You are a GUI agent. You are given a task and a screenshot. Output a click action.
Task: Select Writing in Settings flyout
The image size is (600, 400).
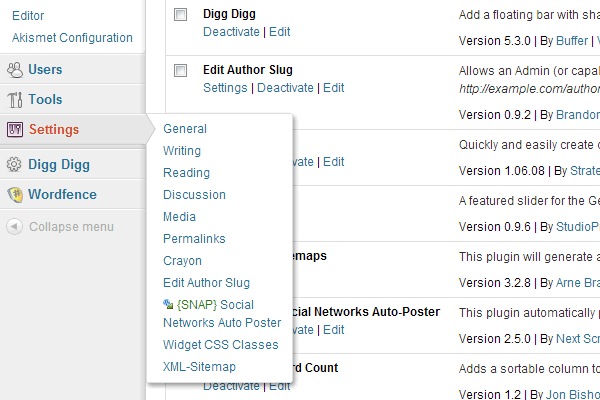182,151
